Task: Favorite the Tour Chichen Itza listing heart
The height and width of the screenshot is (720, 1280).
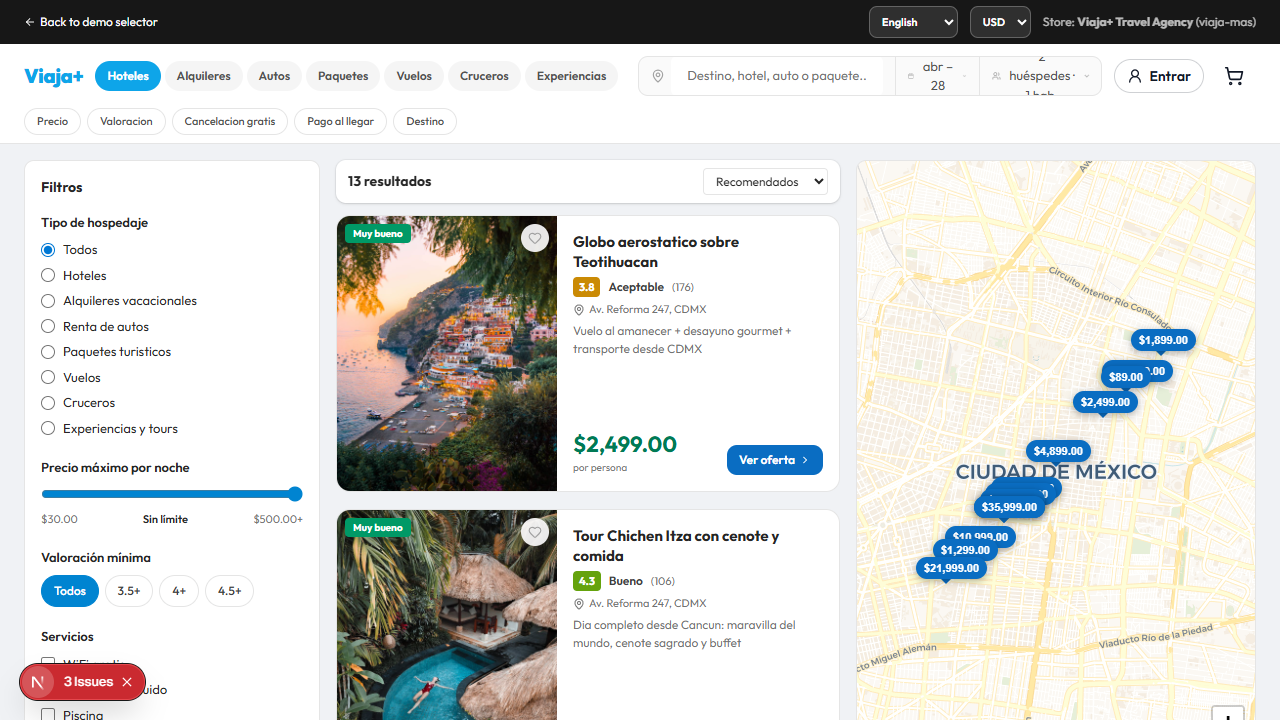Action: point(535,532)
